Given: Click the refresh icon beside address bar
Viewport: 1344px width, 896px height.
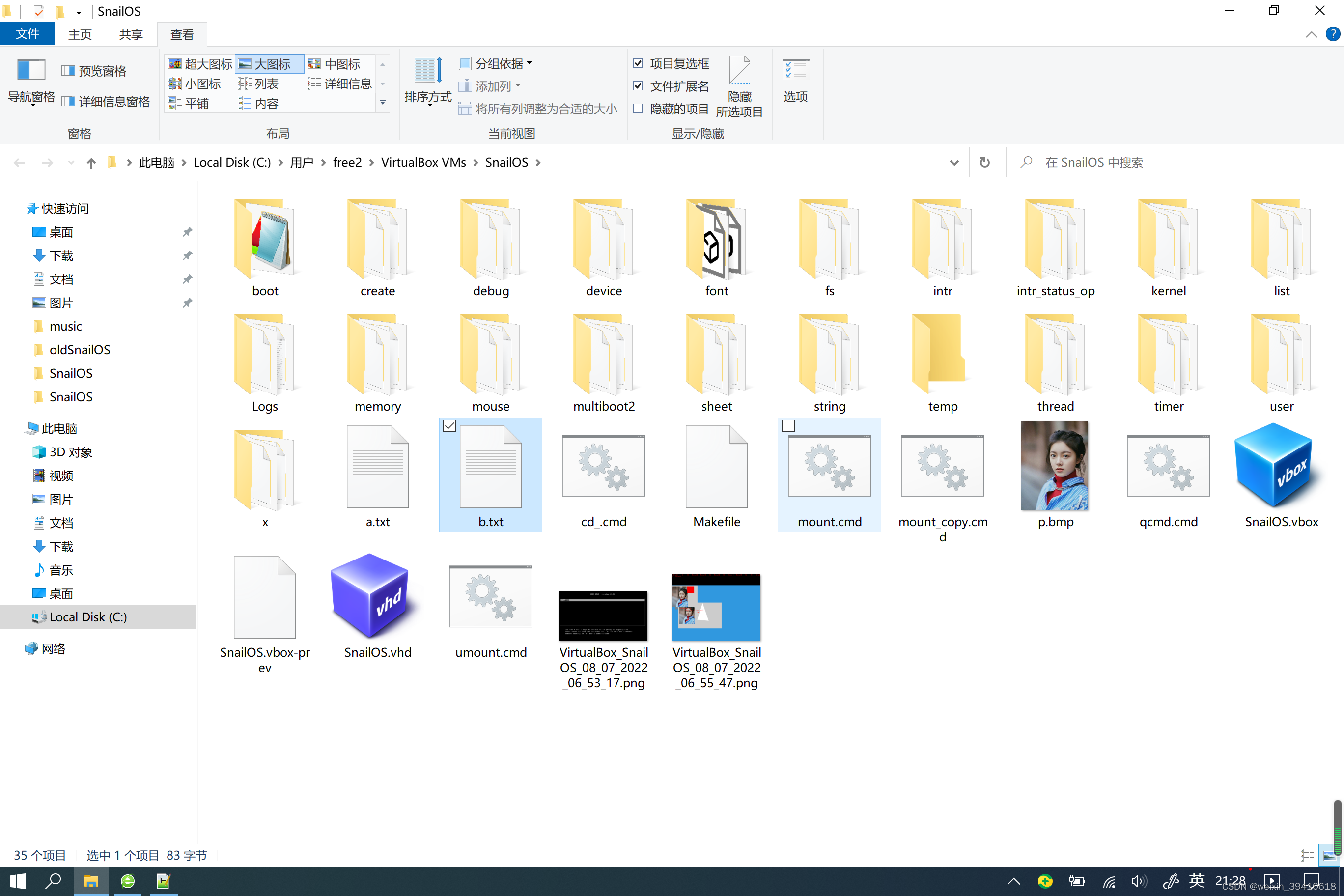Looking at the screenshot, I should click(x=984, y=162).
